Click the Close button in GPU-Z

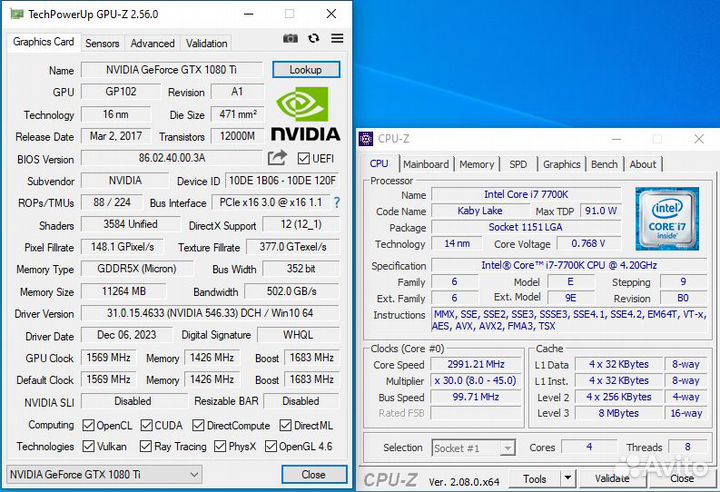(x=314, y=475)
